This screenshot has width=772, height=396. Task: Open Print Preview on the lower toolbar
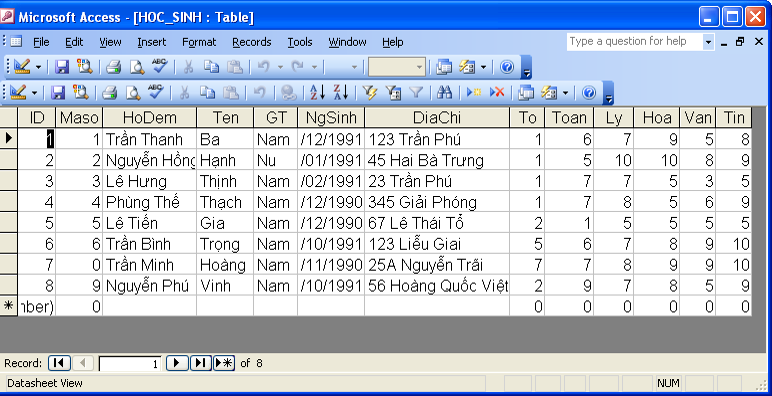click(x=132, y=92)
